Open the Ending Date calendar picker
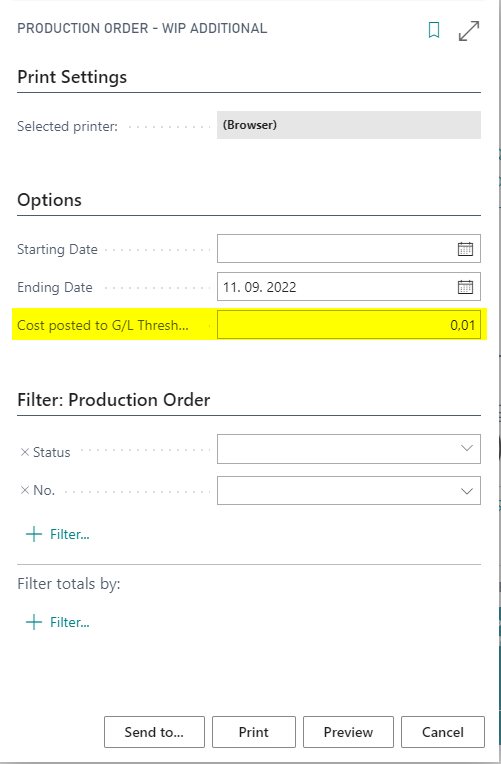The height and width of the screenshot is (764, 501). tap(465, 287)
